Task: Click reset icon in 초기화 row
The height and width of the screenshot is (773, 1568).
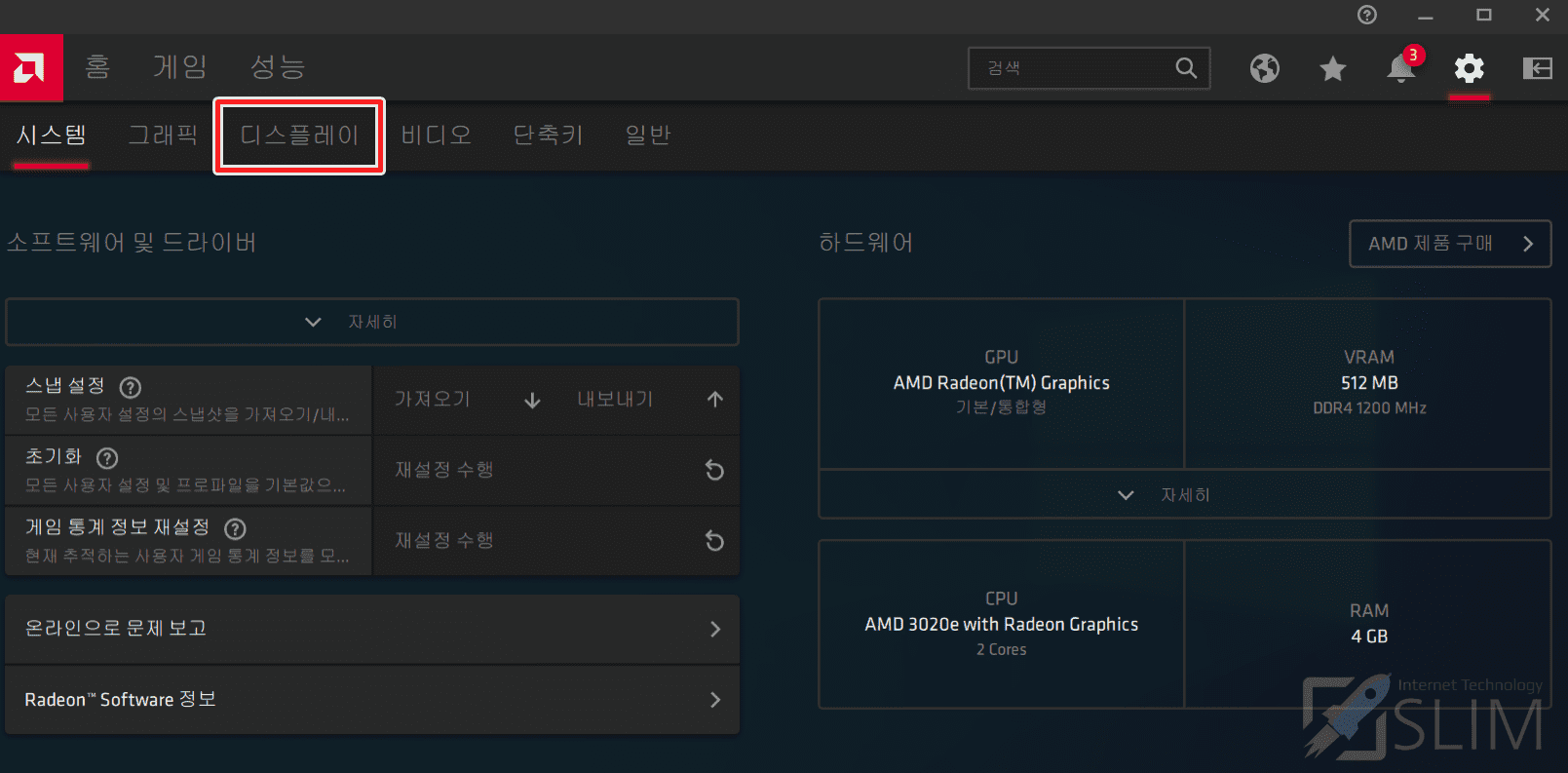Action: [714, 470]
